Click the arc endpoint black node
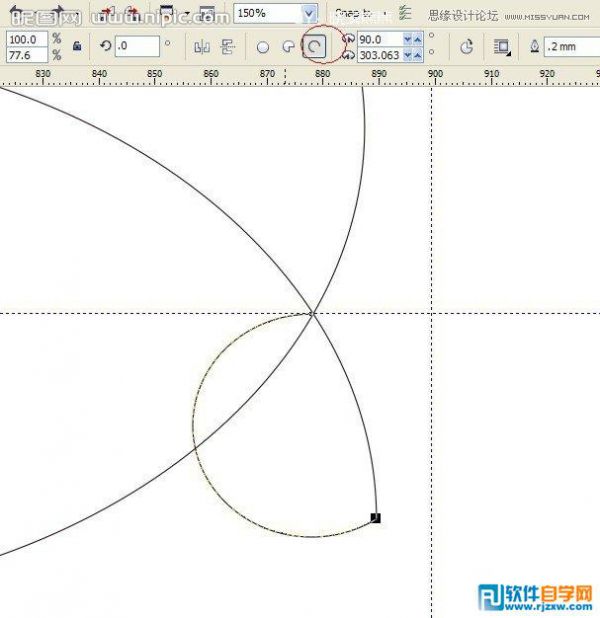The image size is (600, 618). (376, 518)
